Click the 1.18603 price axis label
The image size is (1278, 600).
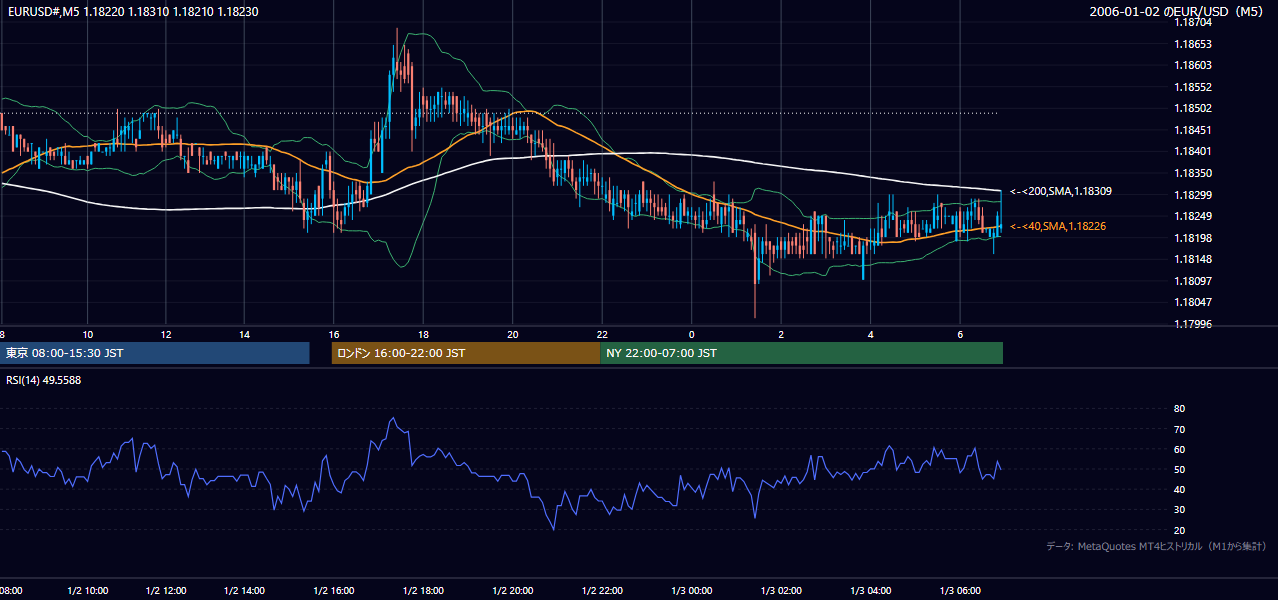click(1193, 65)
